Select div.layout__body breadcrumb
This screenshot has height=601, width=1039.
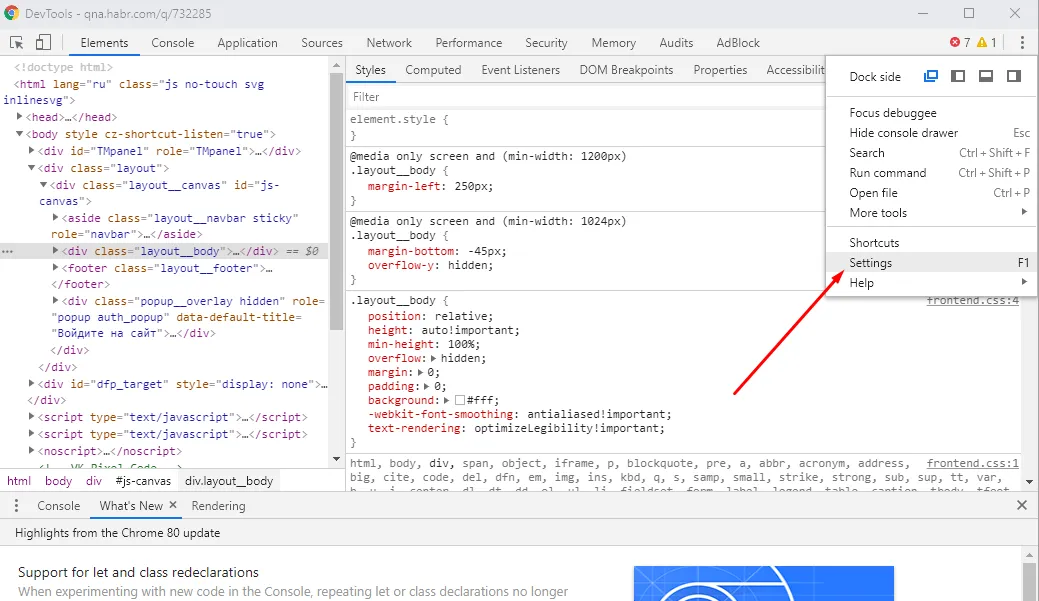point(229,481)
